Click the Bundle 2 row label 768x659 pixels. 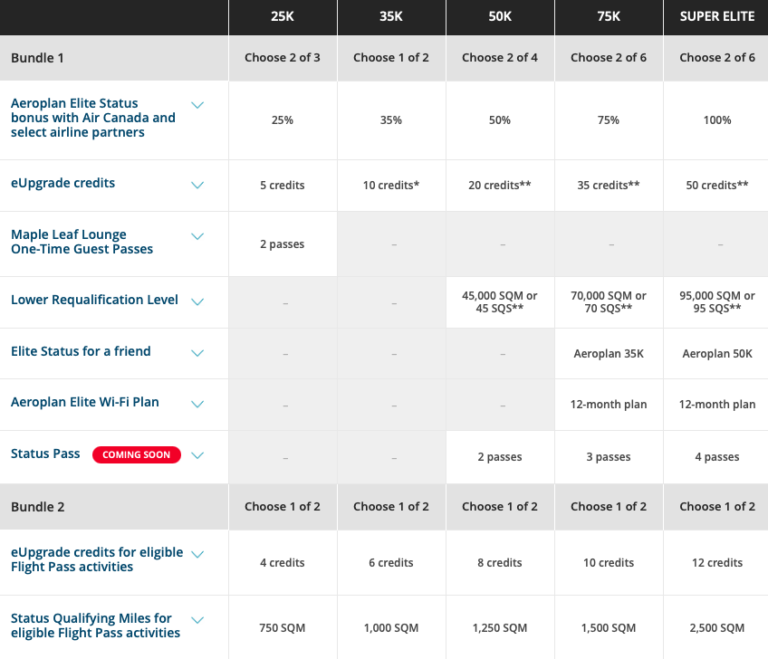[38, 507]
